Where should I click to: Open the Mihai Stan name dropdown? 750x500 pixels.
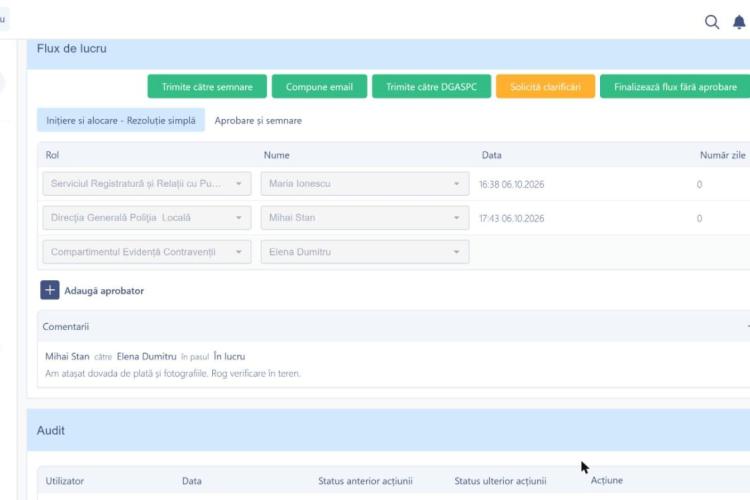tap(365, 218)
